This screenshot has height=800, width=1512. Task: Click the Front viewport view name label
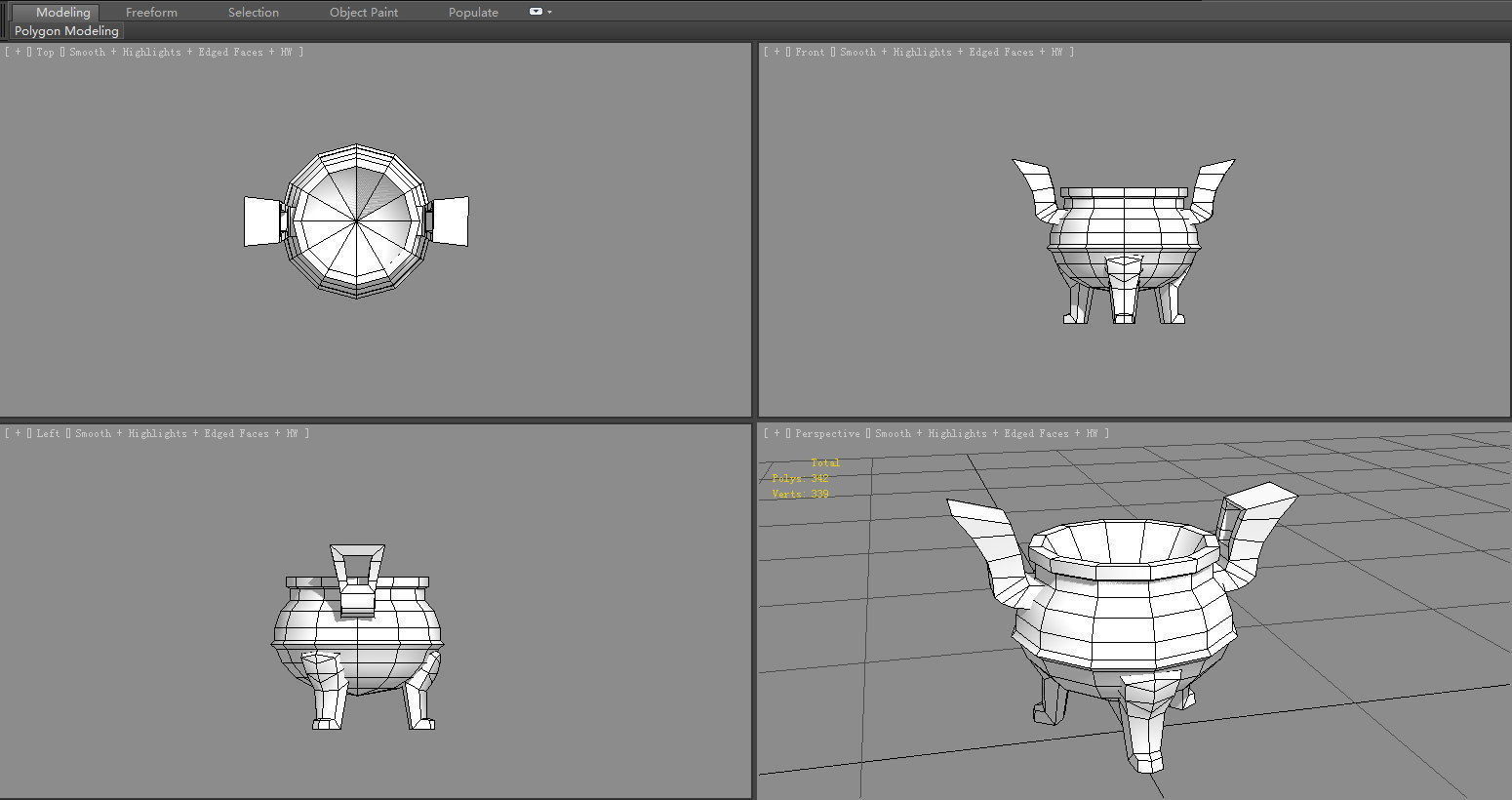point(810,52)
